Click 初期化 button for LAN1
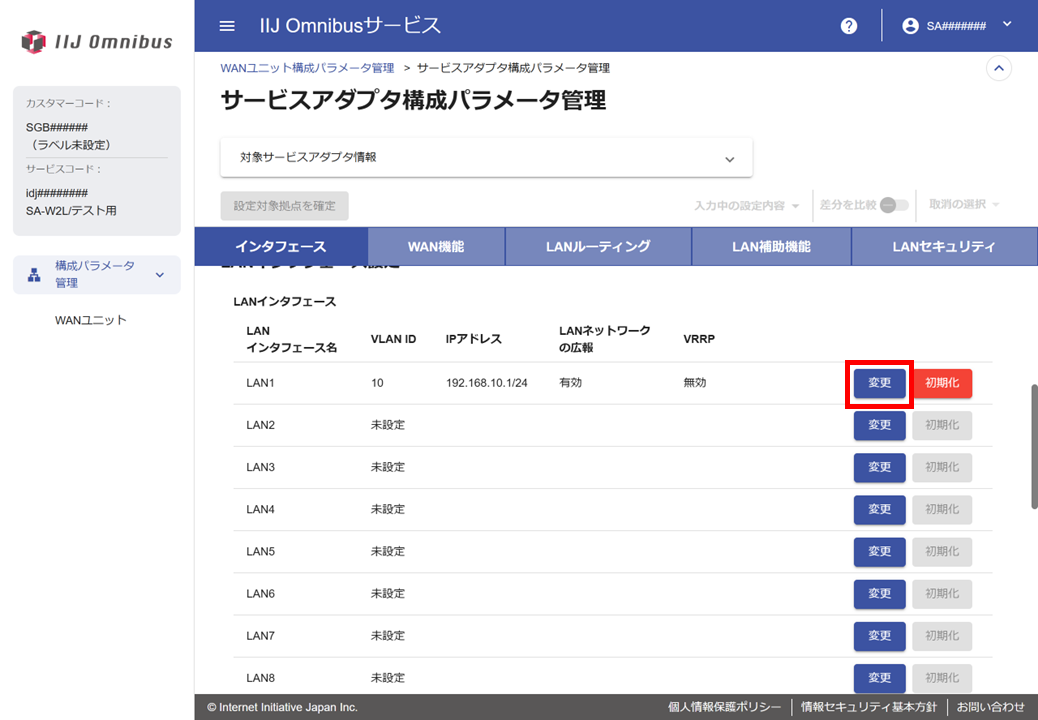Screen dimensions: 1038x720 click(942, 383)
